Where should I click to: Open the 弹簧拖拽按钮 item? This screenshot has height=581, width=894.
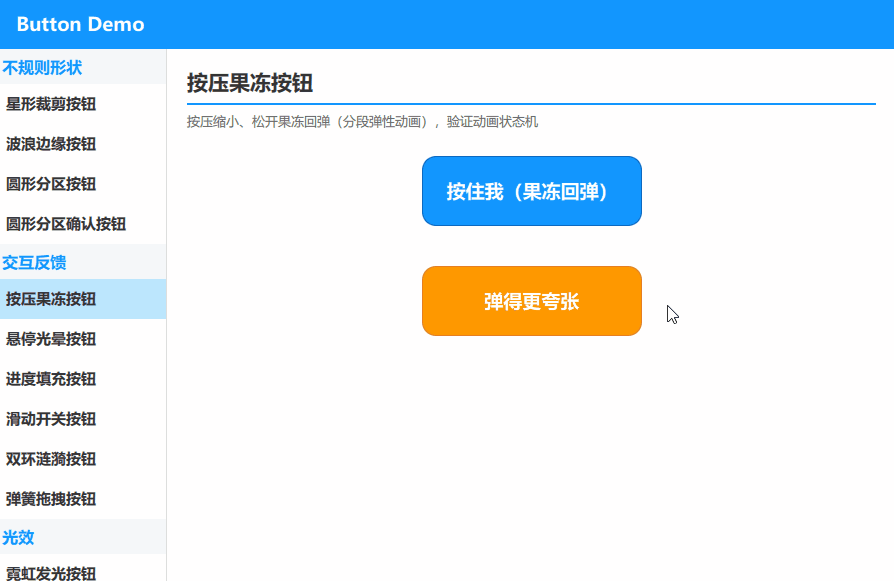(x=83, y=499)
